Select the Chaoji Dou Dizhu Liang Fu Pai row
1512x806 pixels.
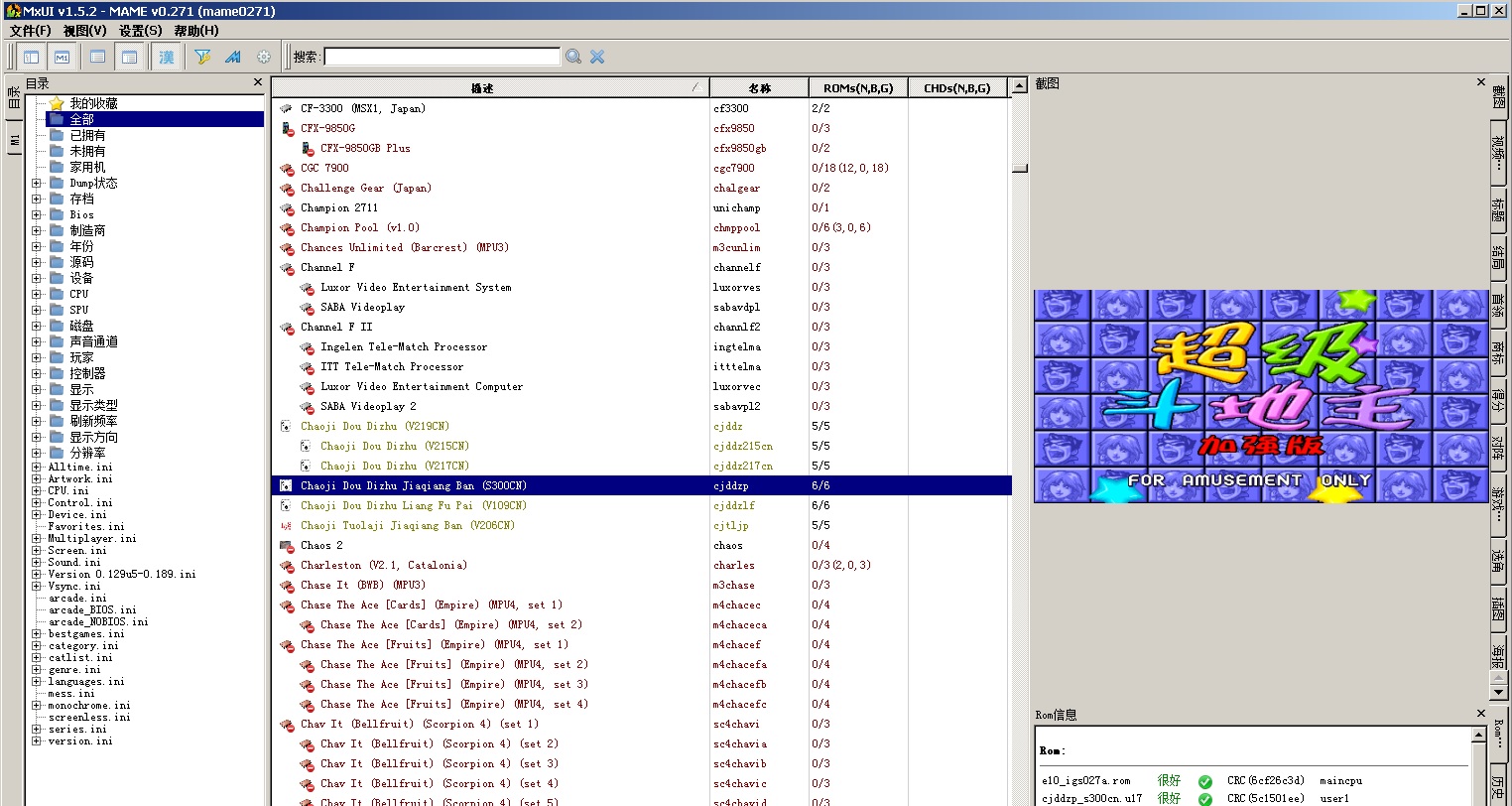pos(642,505)
